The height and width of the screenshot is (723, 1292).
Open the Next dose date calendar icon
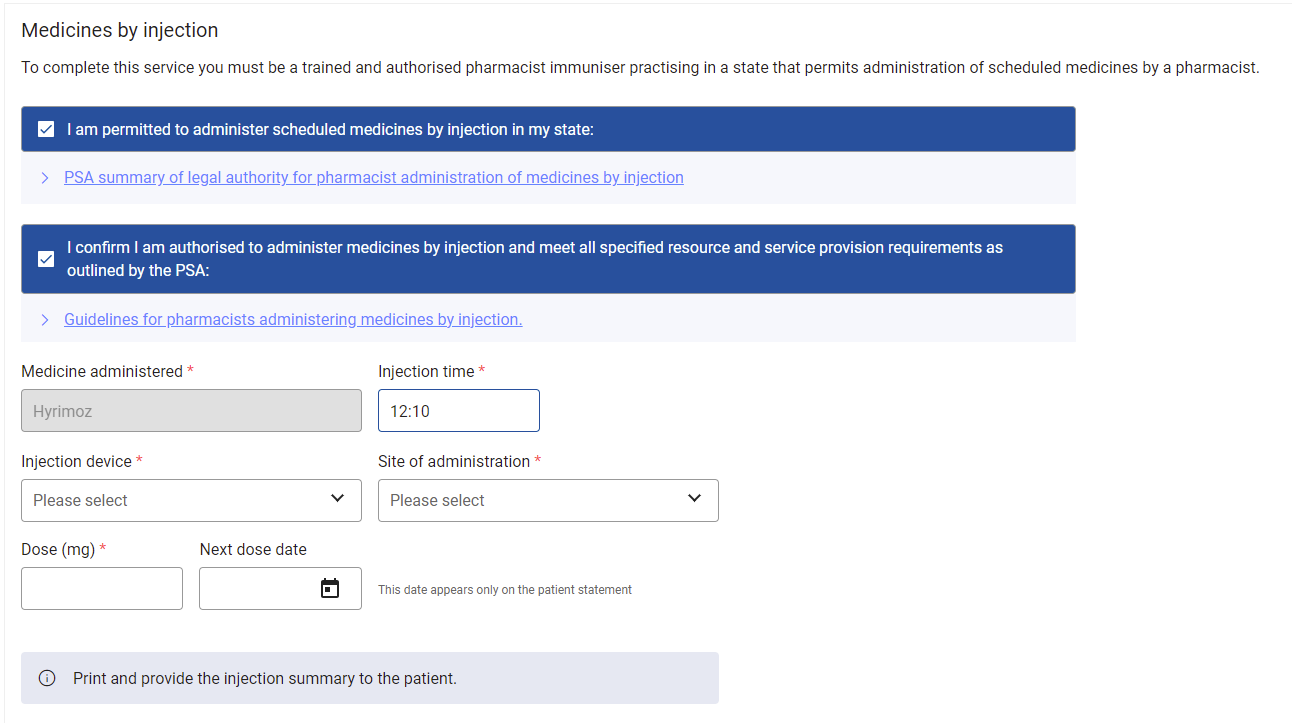click(330, 589)
